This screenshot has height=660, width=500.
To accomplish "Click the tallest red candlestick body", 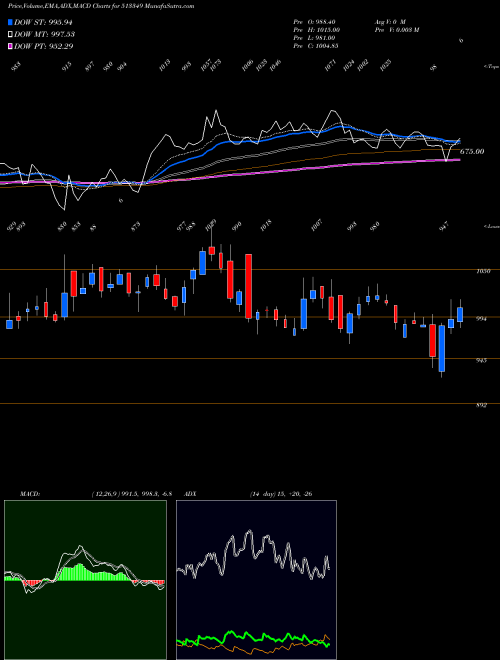I will click(249, 286).
